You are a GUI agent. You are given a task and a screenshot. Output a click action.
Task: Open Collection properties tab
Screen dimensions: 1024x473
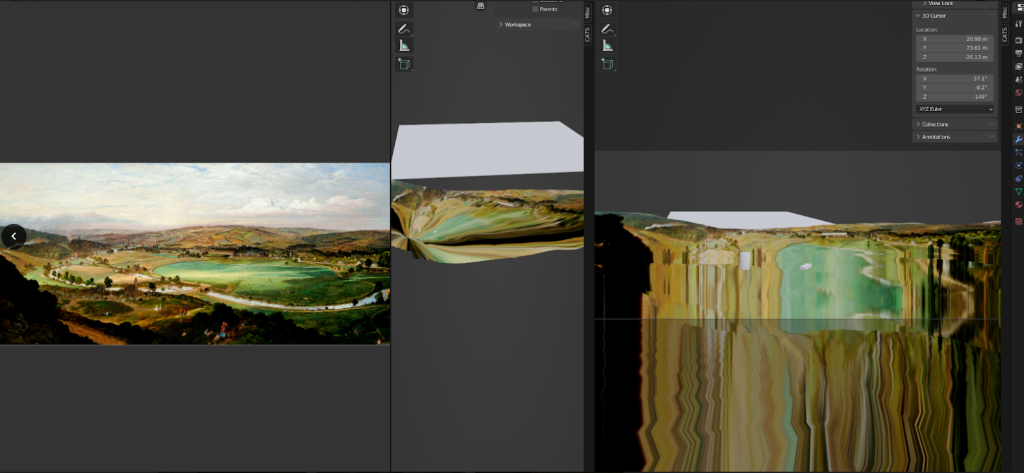1018,109
